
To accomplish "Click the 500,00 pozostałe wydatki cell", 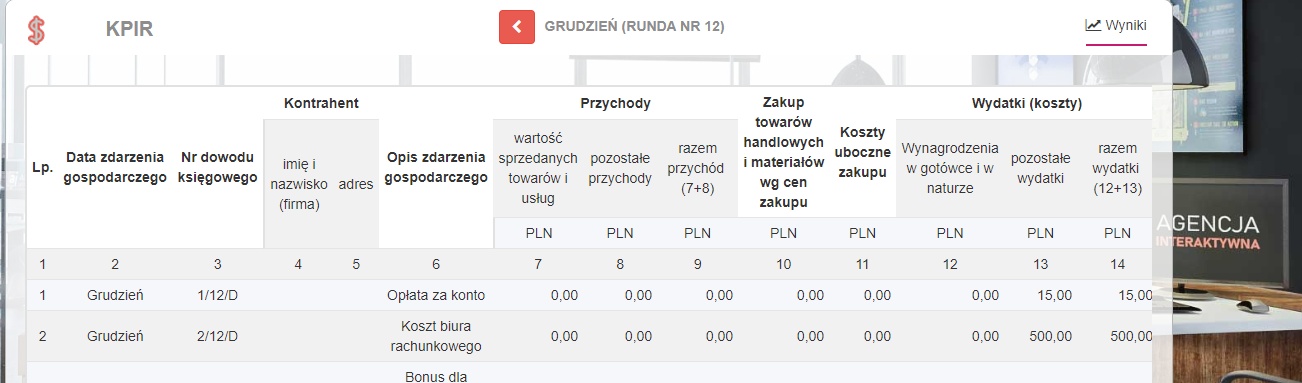I will coord(1050,337).
